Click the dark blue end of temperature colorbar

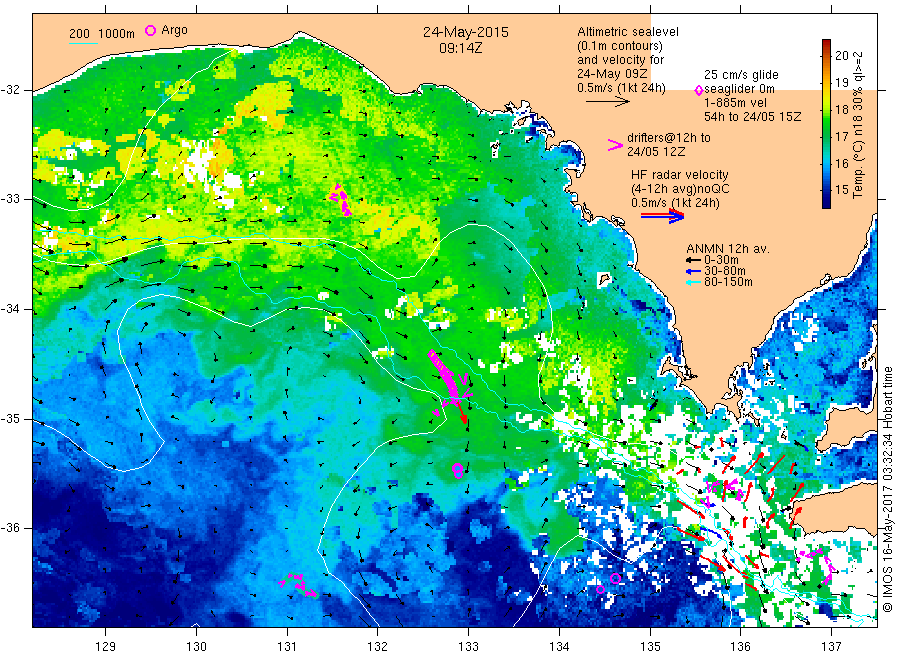pos(826,201)
